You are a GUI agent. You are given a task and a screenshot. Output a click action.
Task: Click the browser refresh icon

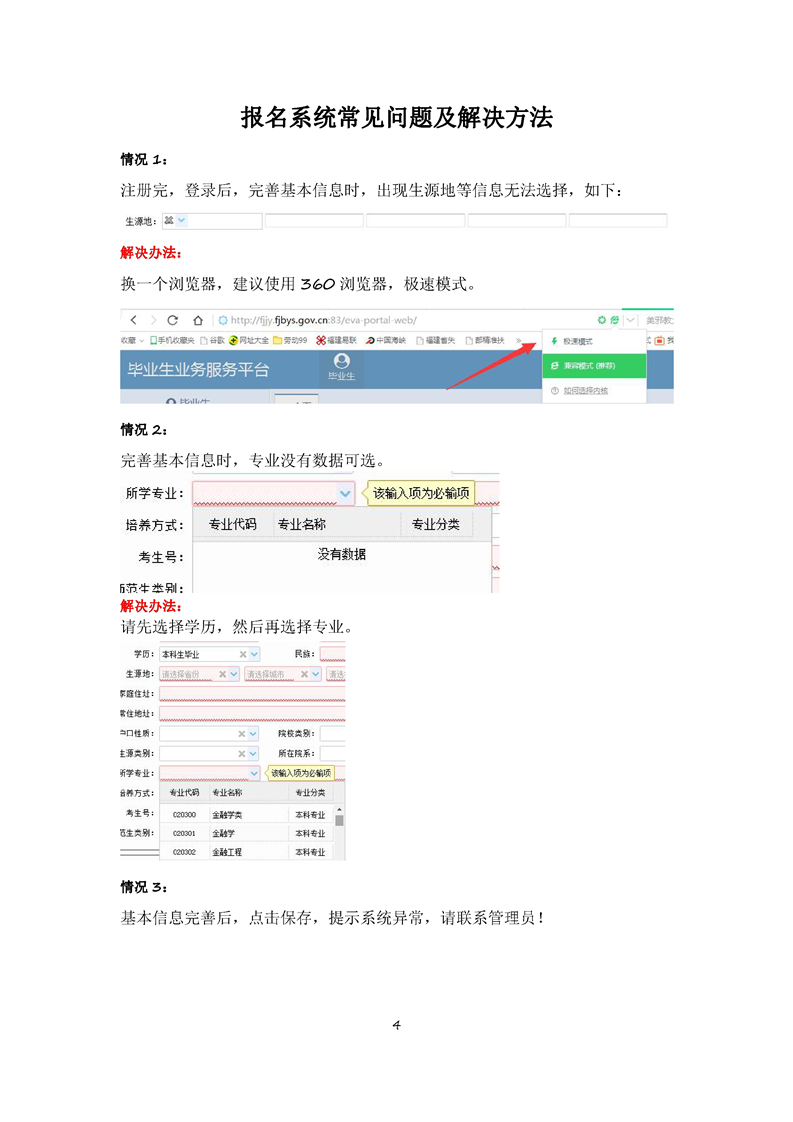pyautogui.click(x=172, y=320)
